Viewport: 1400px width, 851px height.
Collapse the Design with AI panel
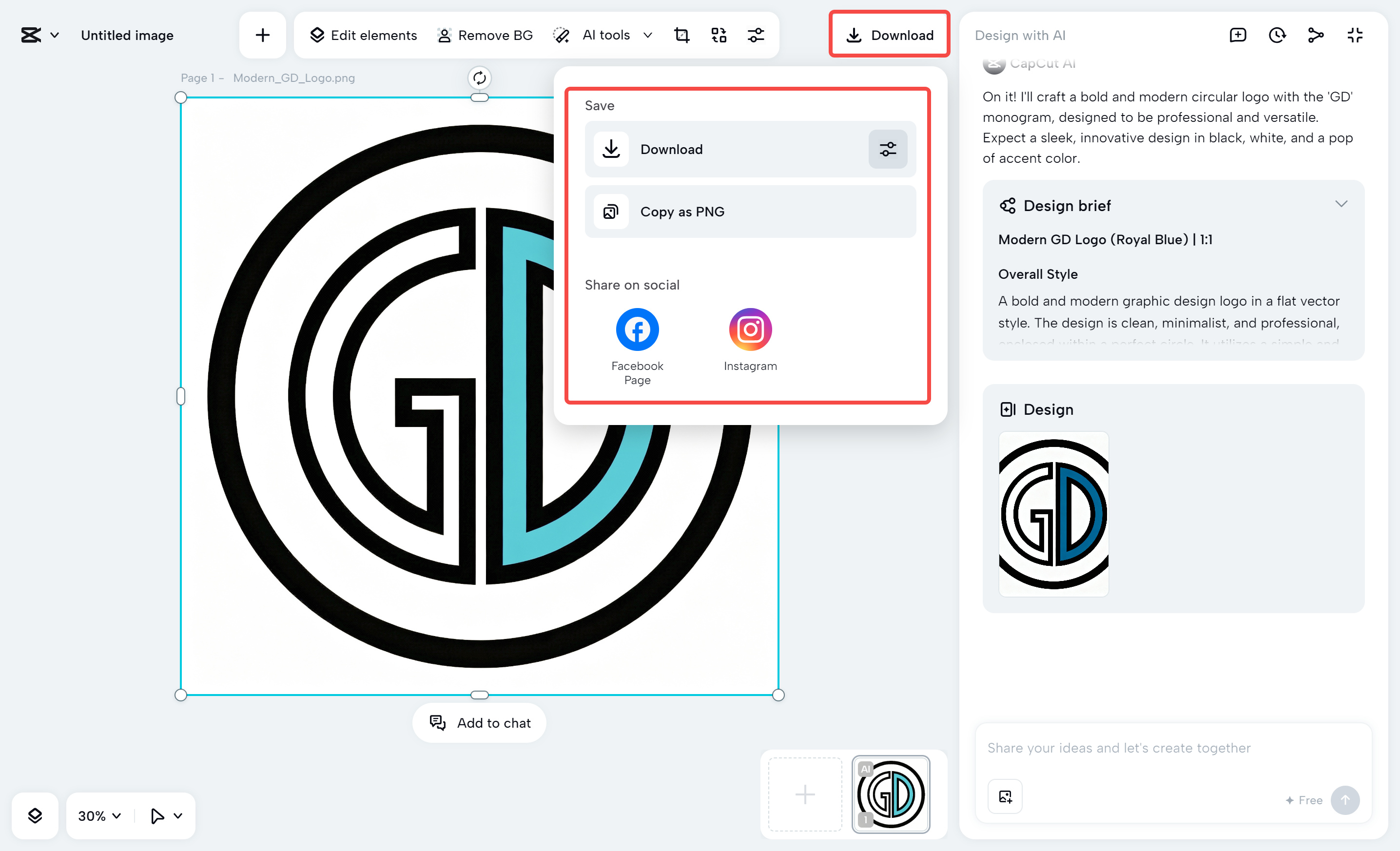1355,35
